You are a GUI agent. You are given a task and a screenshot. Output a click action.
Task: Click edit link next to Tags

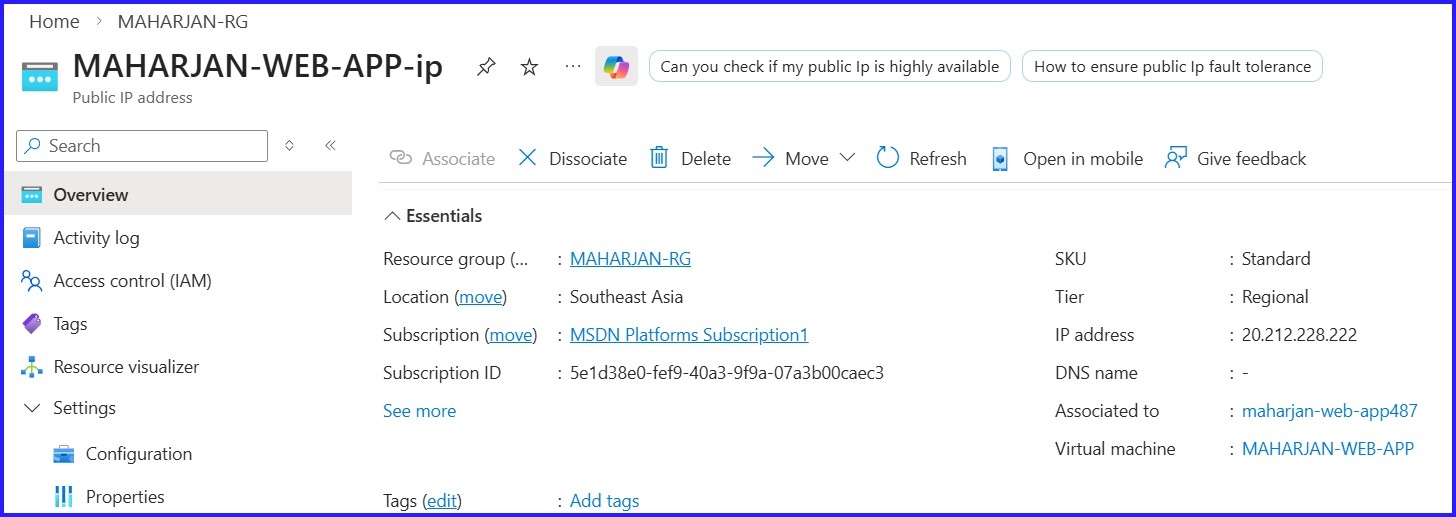(x=444, y=501)
